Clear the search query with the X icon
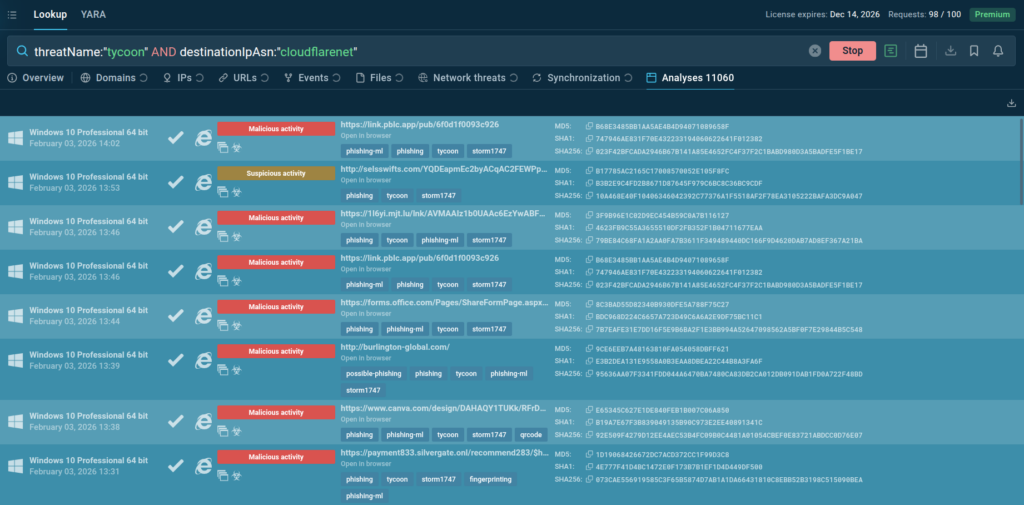This screenshot has height=505, width=1024. pyautogui.click(x=815, y=51)
